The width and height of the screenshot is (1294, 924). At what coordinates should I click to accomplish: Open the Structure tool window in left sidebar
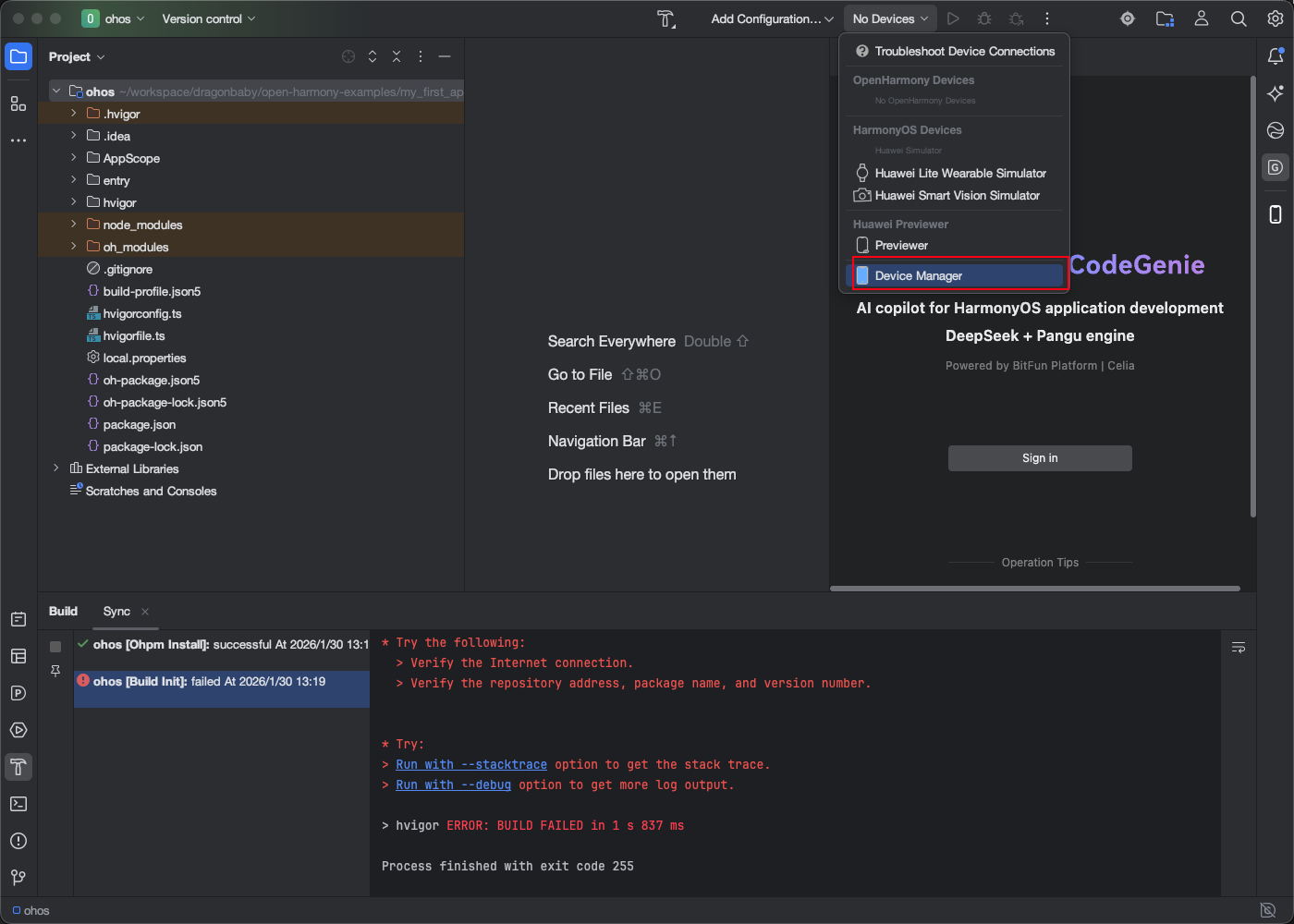18,103
